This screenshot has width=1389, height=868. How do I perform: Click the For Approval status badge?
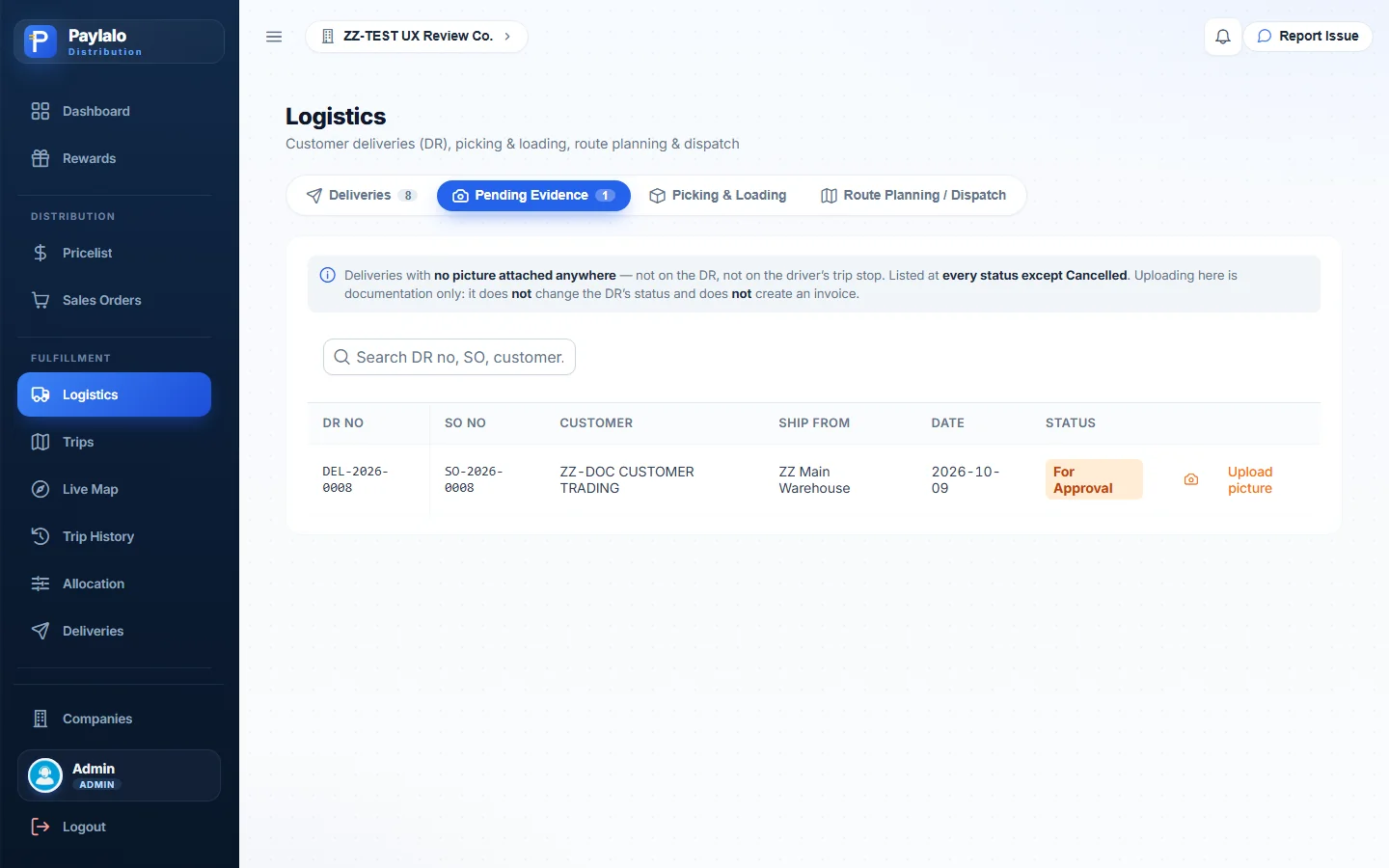pos(1094,479)
